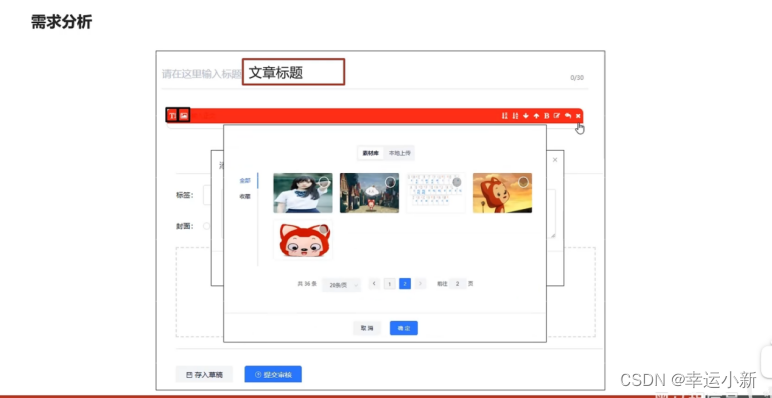
Task: Tick the selection circle on street scene image
Action: tap(390, 182)
